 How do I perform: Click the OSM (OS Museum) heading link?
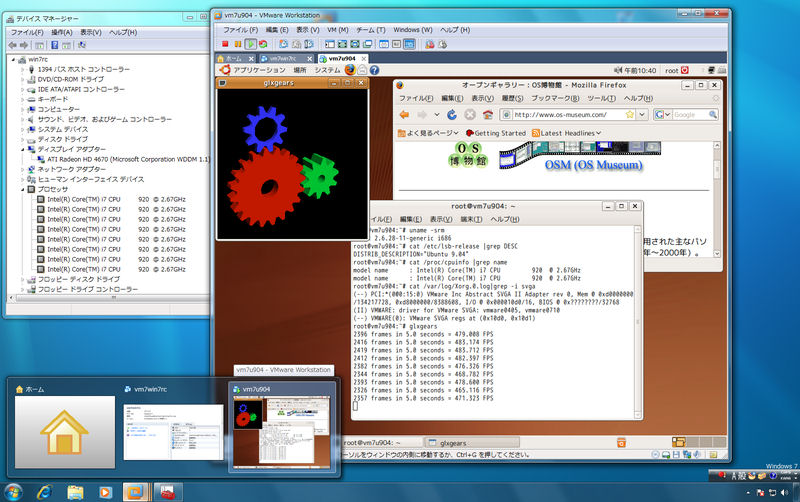tap(593, 165)
